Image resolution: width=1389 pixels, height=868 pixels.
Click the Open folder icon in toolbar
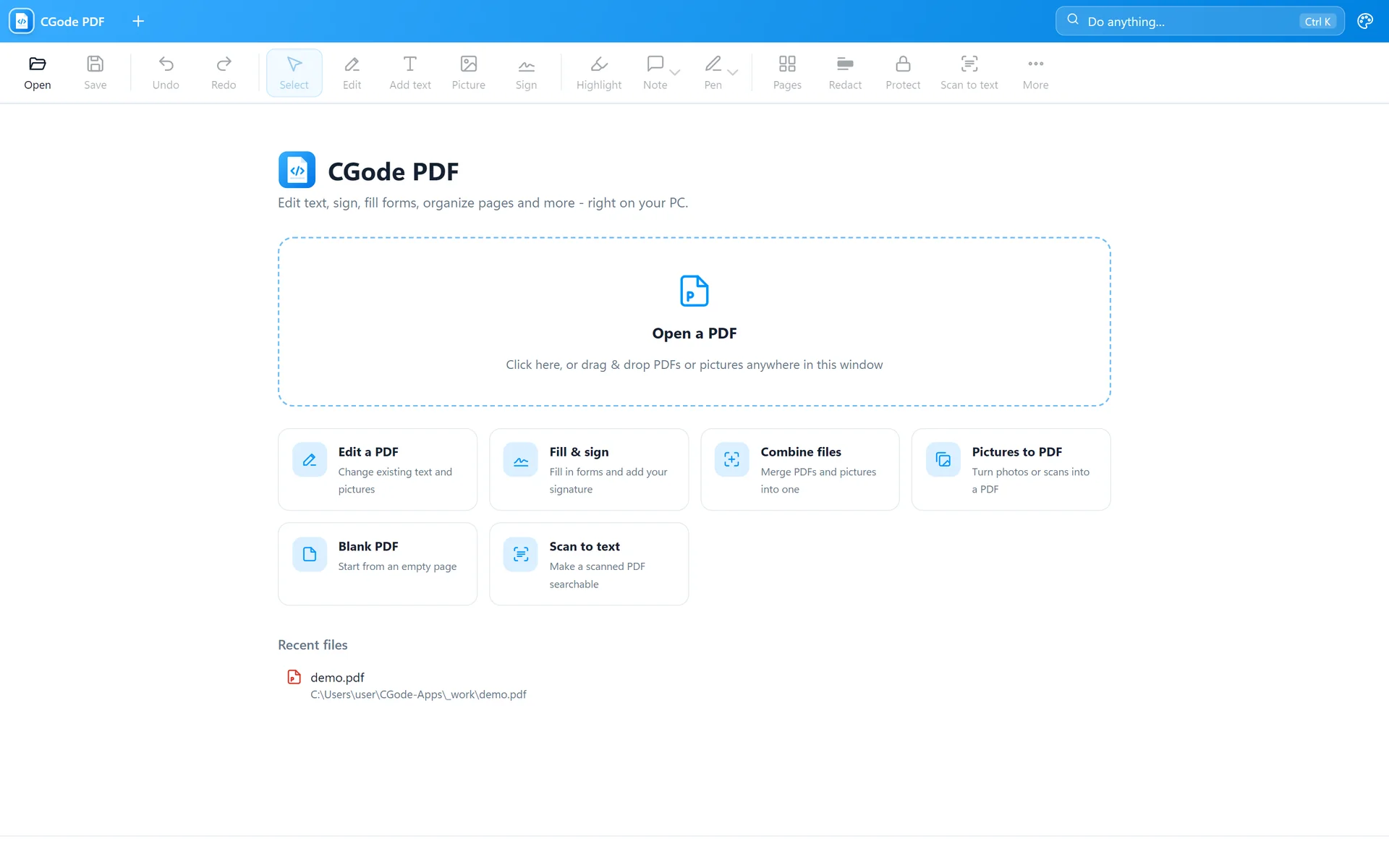tap(38, 72)
